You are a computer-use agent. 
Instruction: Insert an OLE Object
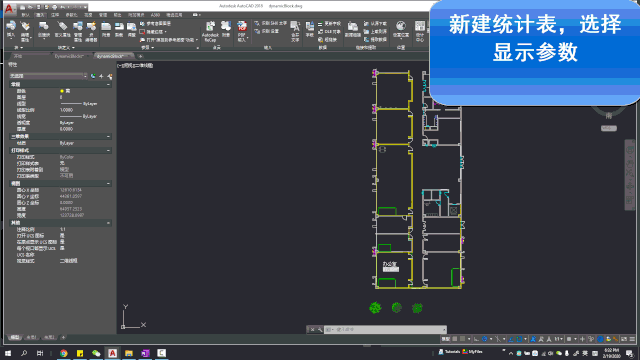click(x=329, y=32)
